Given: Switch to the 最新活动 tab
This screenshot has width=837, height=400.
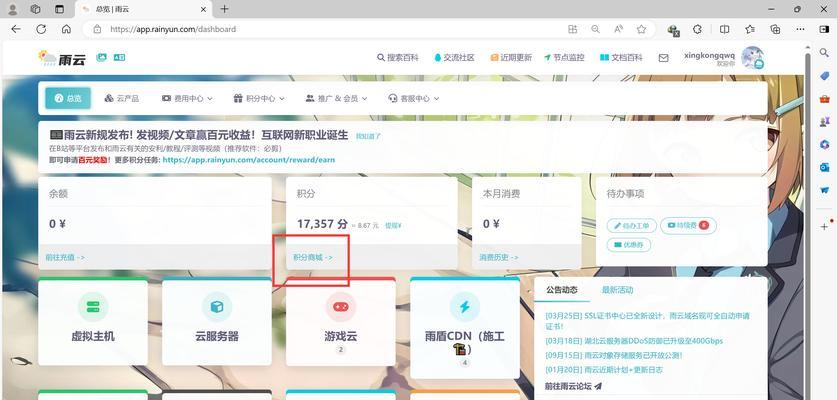Looking at the screenshot, I should (x=617, y=290).
